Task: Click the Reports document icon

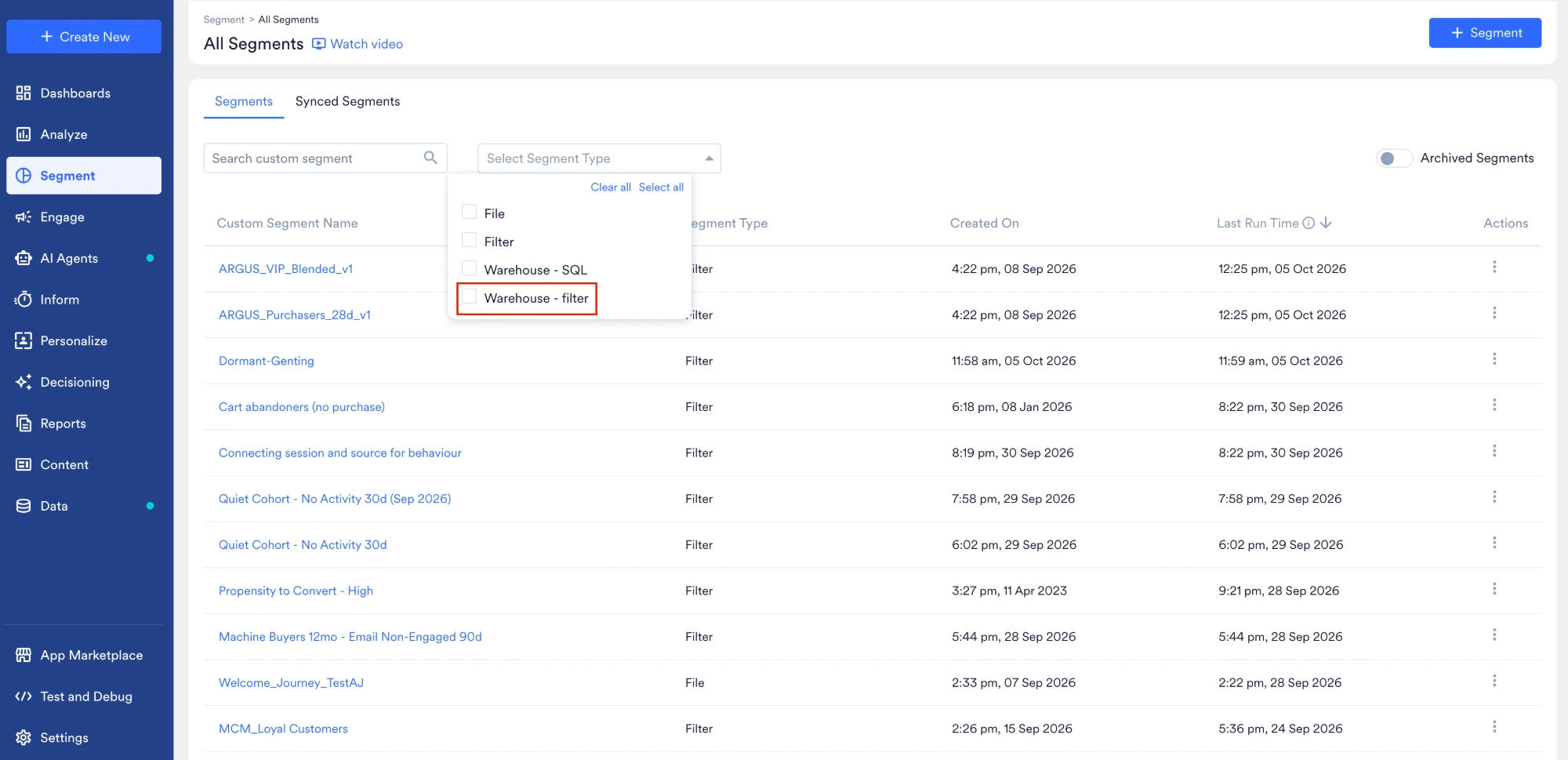Action: point(24,424)
